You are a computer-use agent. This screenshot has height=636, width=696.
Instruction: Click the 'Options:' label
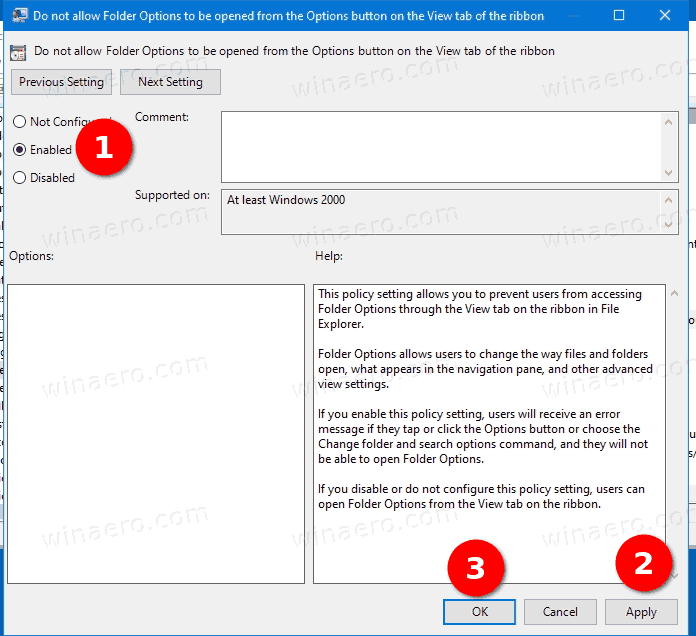coord(32,256)
